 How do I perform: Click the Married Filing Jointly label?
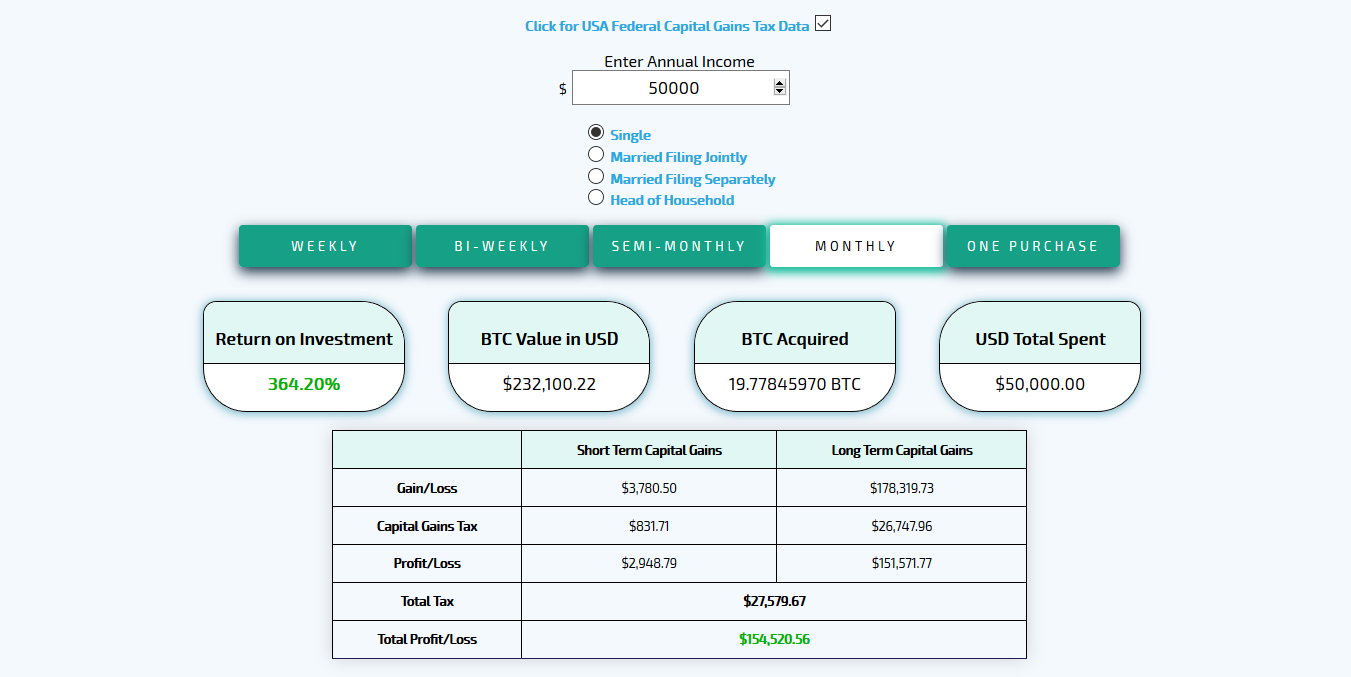(x=679, y=157)
